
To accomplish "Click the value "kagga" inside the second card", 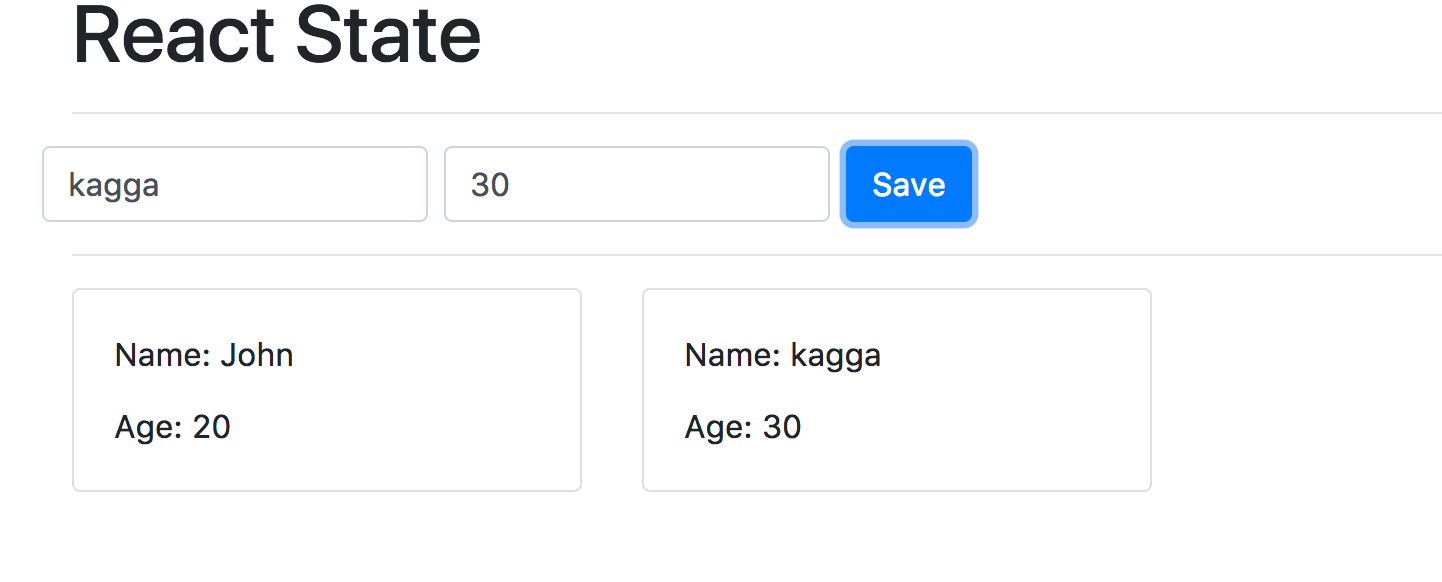I will point(836,356).
